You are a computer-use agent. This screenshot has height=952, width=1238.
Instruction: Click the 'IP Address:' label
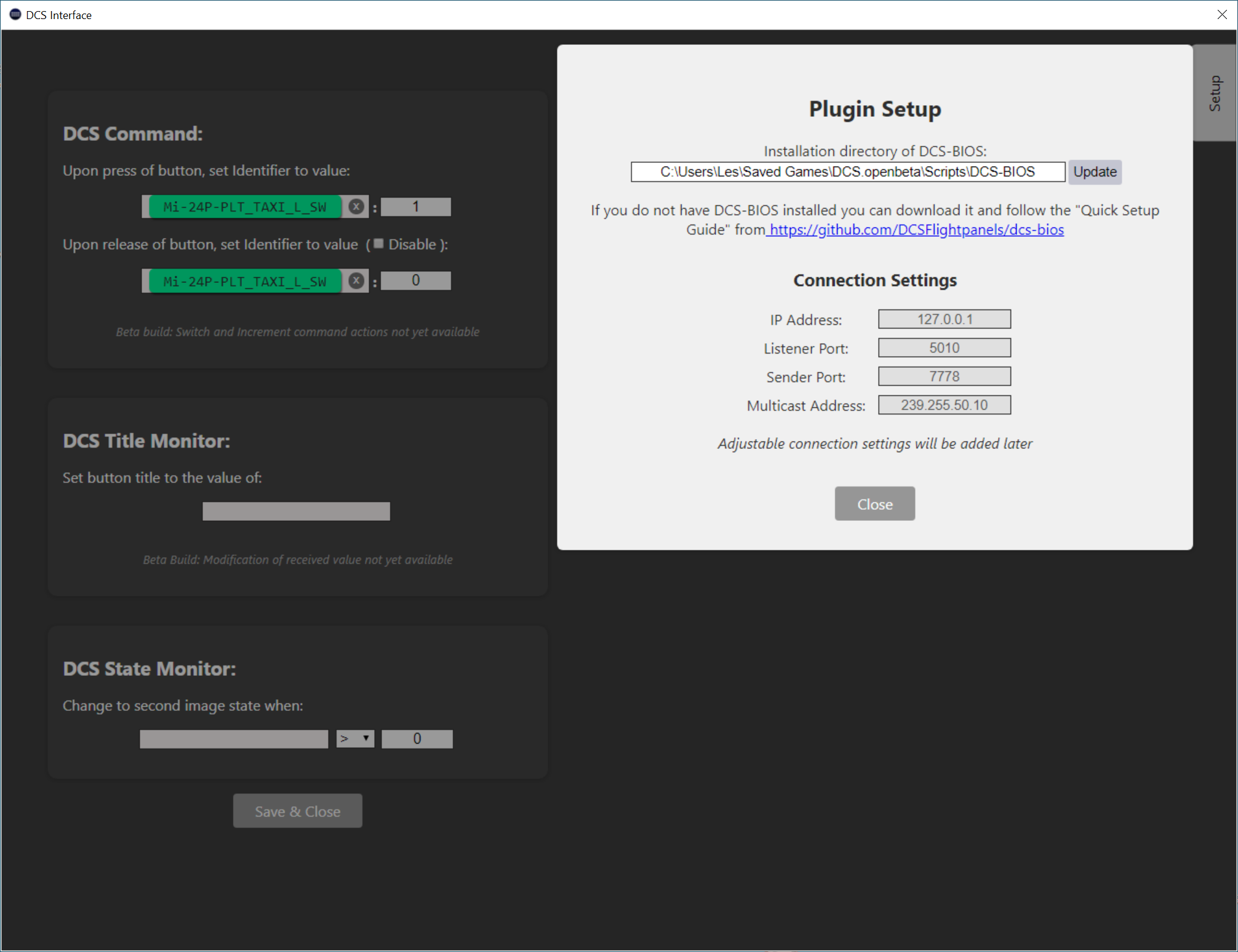tap(805, 320)
